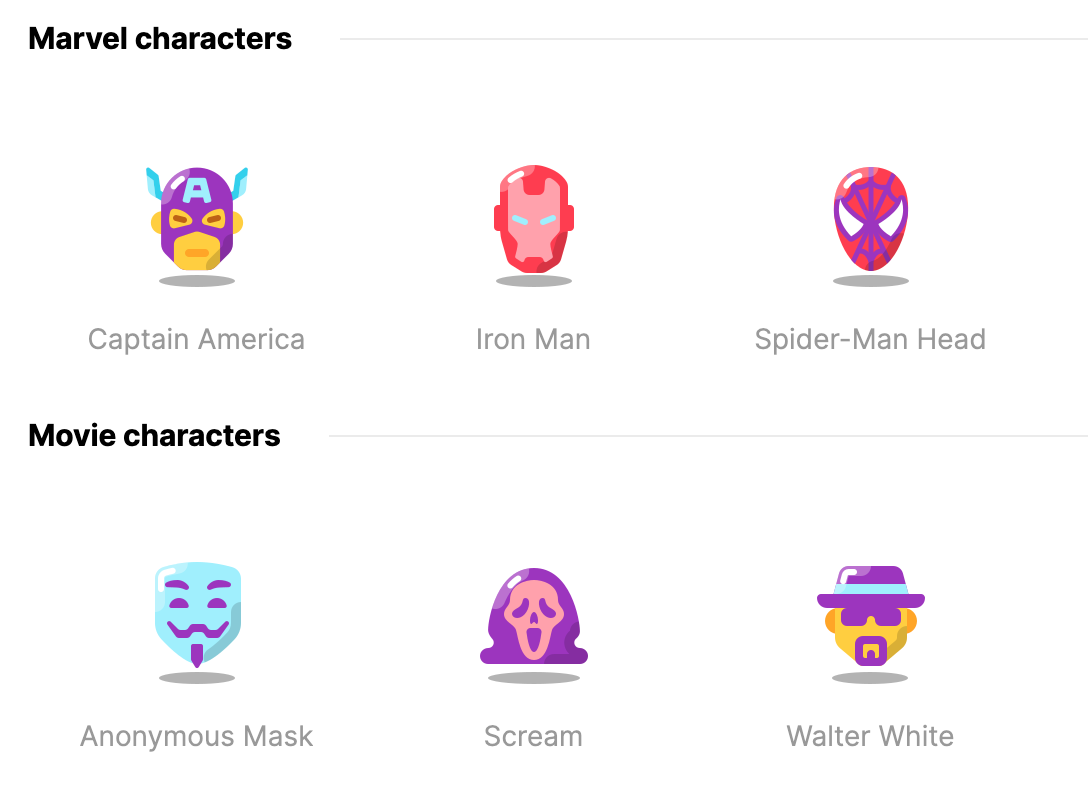The image size is (1088, 802).
Task: Open the Scream ghost face icon
Action: tap(533, 617)
